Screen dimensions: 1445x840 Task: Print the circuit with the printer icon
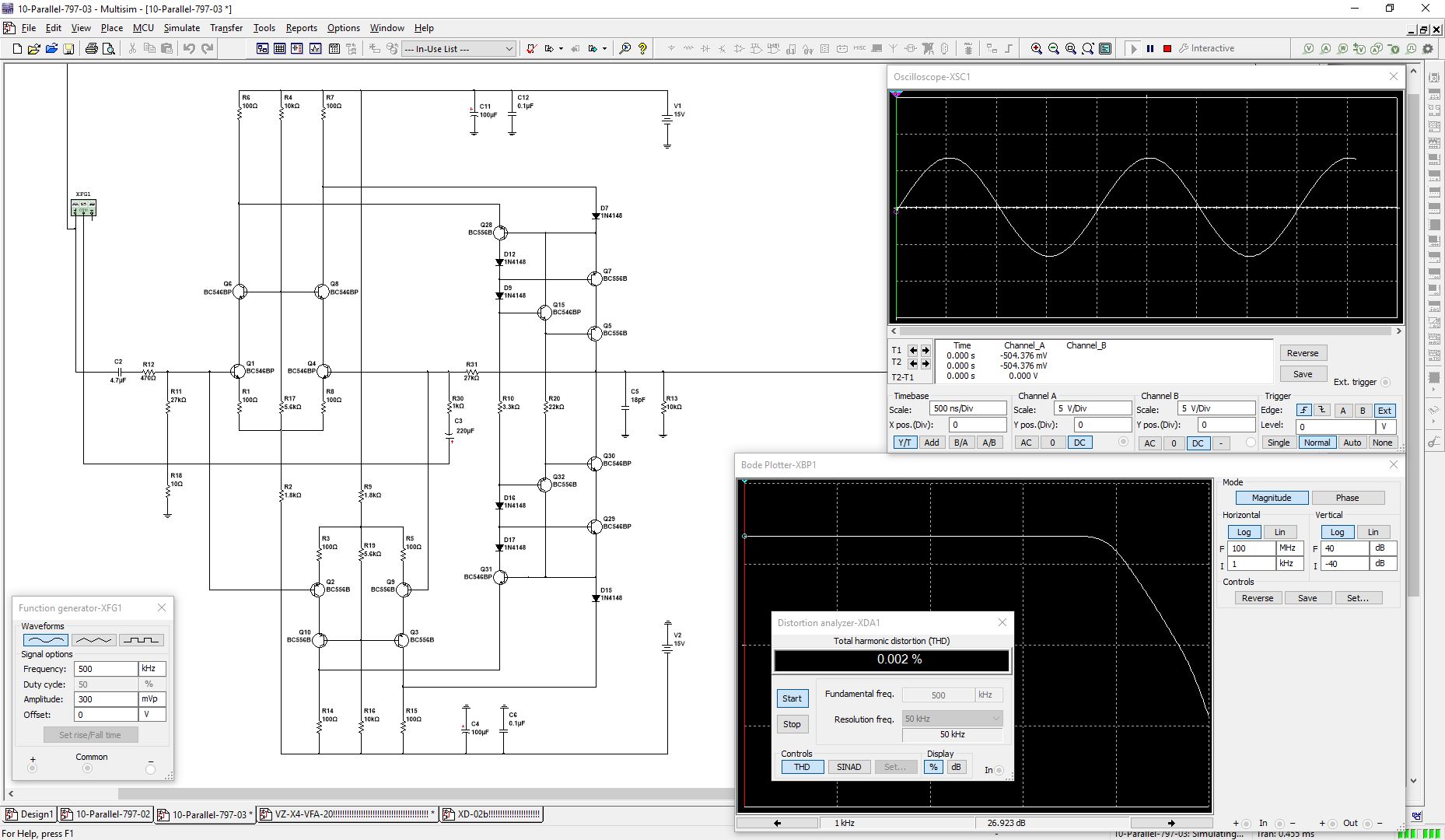91,48
